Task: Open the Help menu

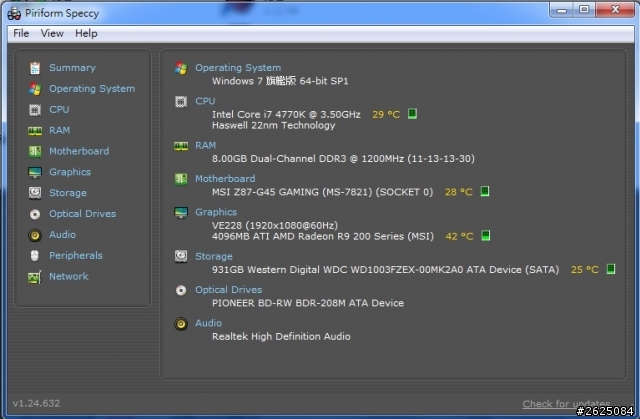Action: click(86, 33)
